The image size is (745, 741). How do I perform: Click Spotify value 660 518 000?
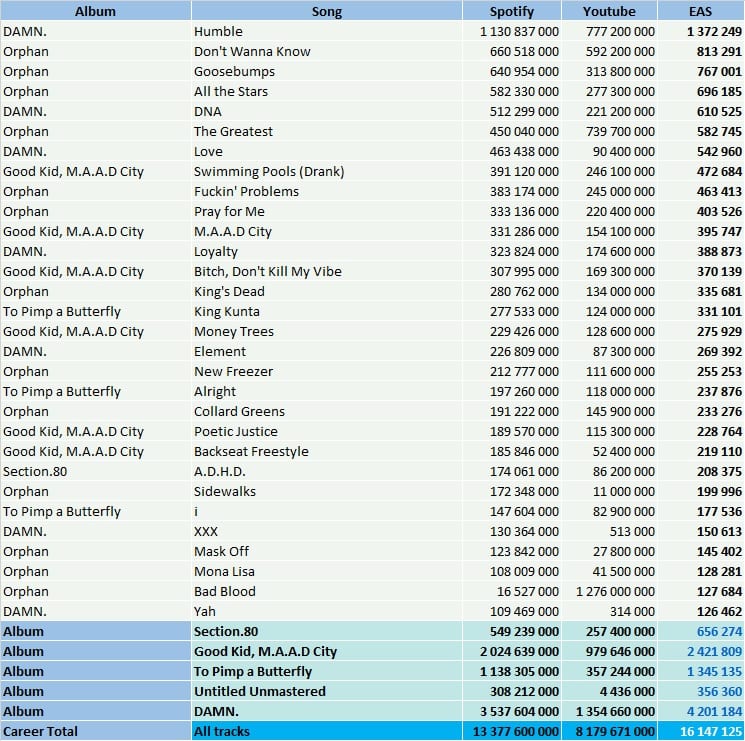pos(524,51)
